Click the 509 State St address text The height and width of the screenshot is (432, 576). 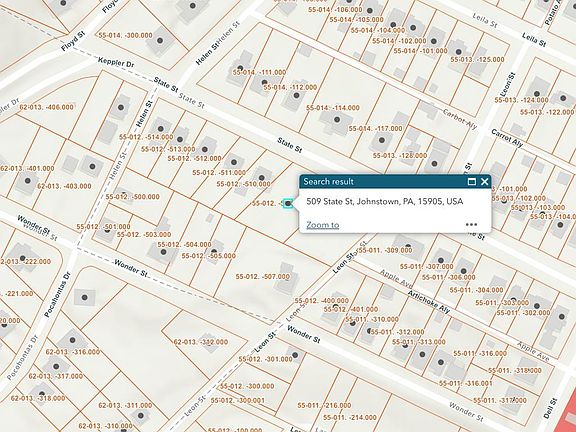[x=385, y=201]
